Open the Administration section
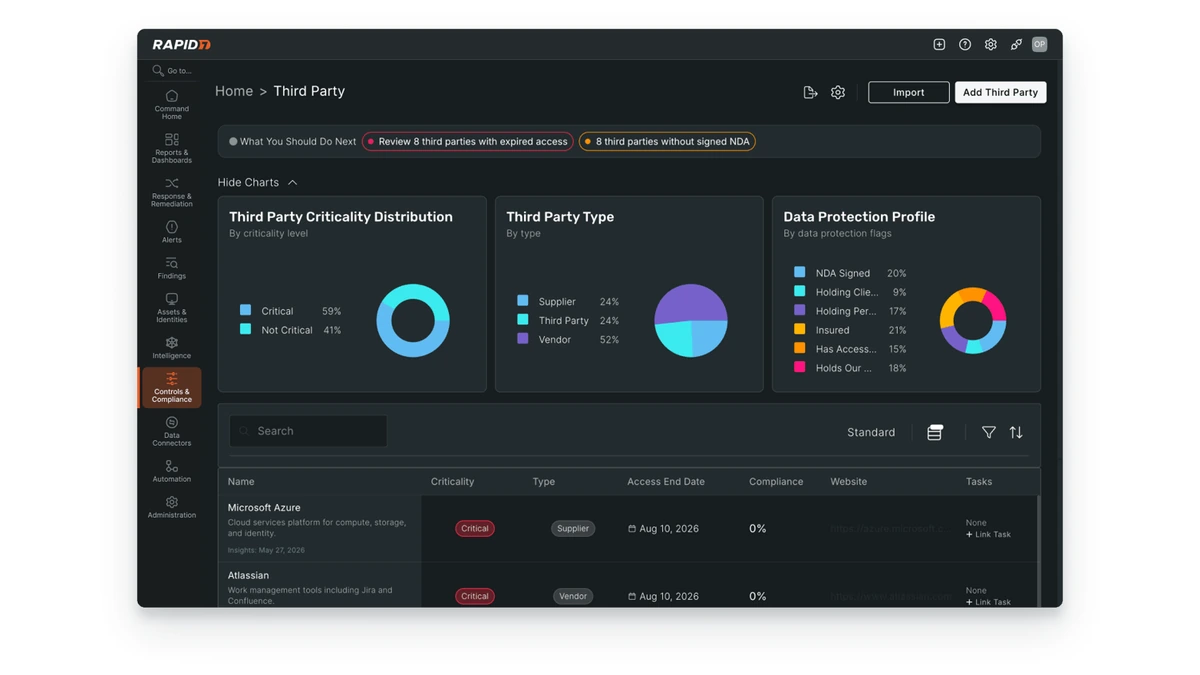Screen dimensions: 1200x675 pos(171,507)
